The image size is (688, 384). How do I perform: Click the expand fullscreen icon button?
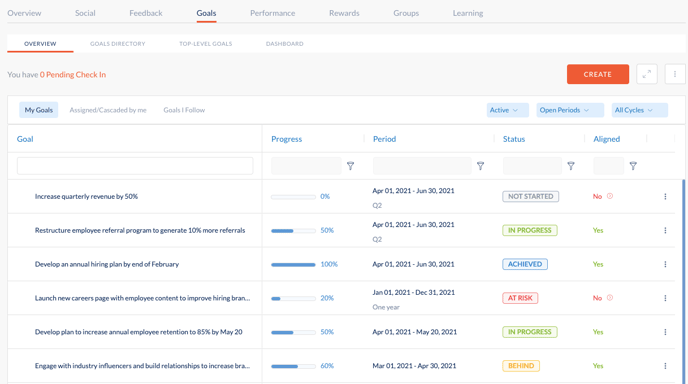click(x=647, y=74)
